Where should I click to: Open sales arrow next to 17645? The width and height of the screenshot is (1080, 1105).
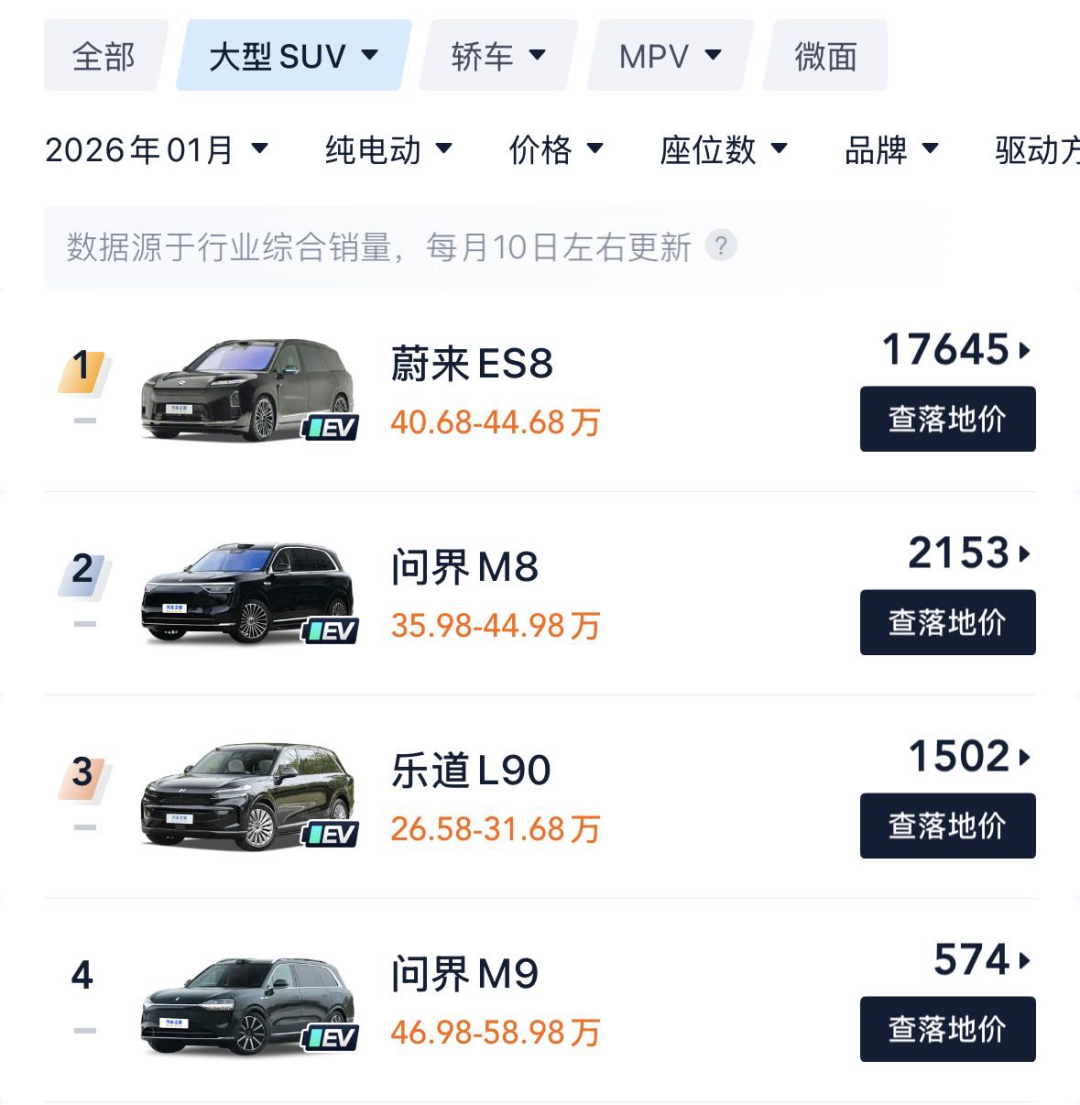(1024, 351)
